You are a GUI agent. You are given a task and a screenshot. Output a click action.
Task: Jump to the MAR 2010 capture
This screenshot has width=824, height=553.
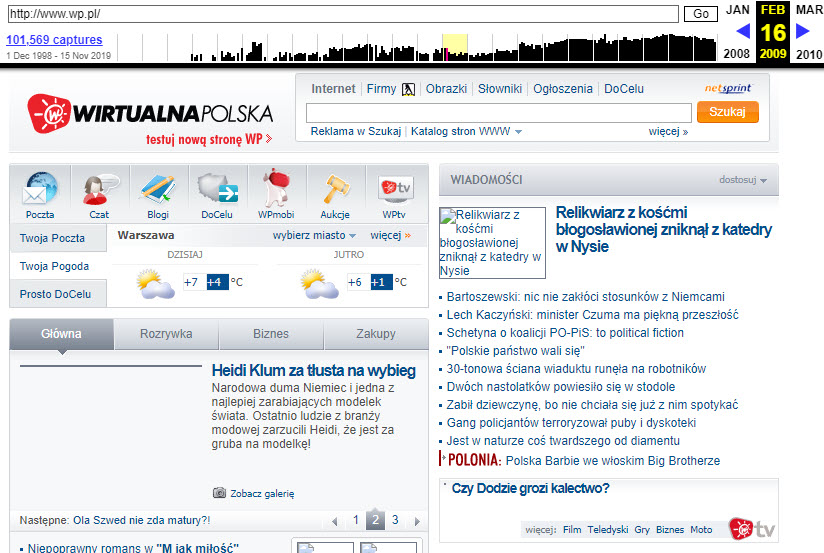point(809,32)
